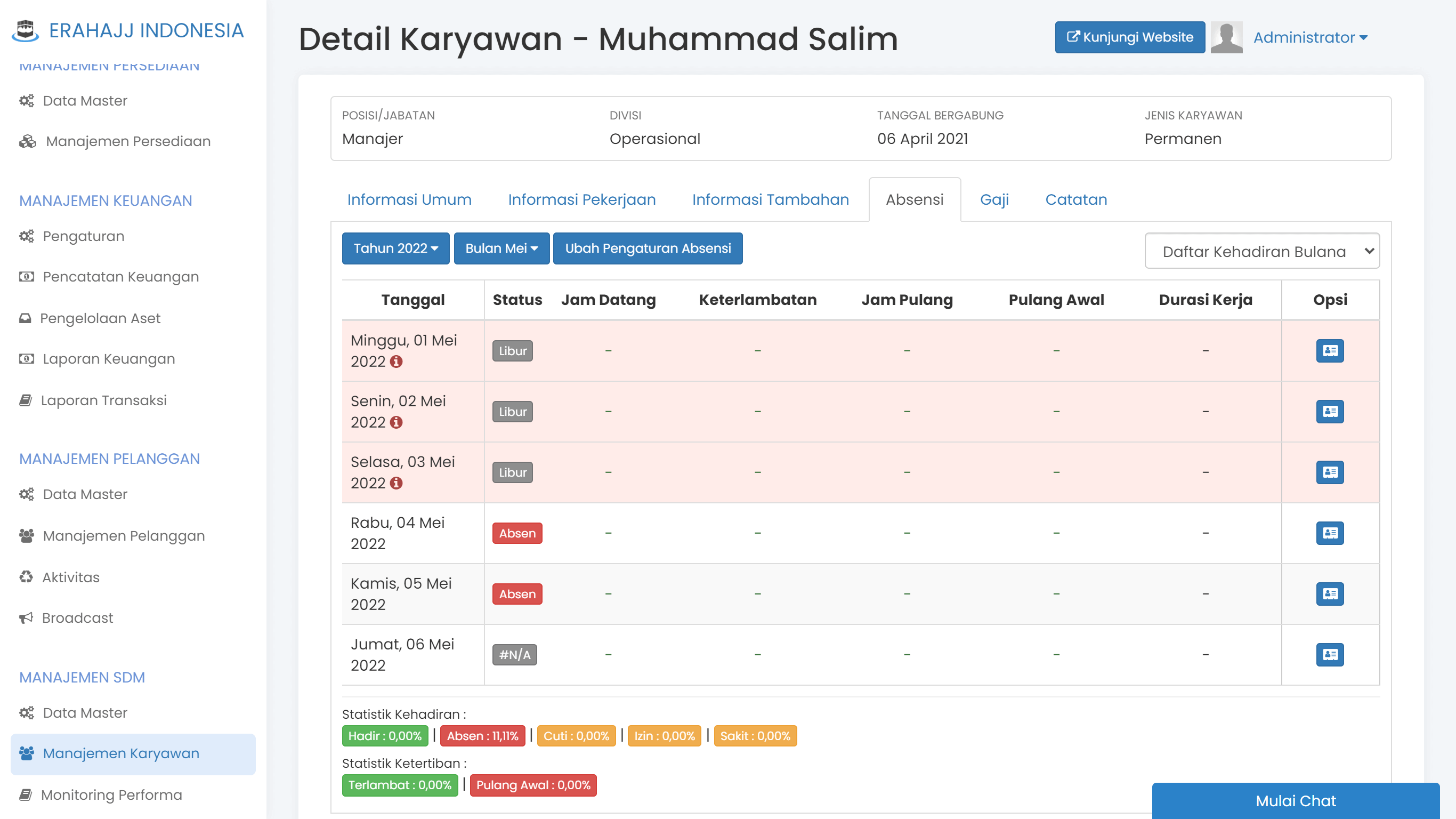Click the Kunjungi Website button
1456x819 pixels.
tap(1129, 37)
